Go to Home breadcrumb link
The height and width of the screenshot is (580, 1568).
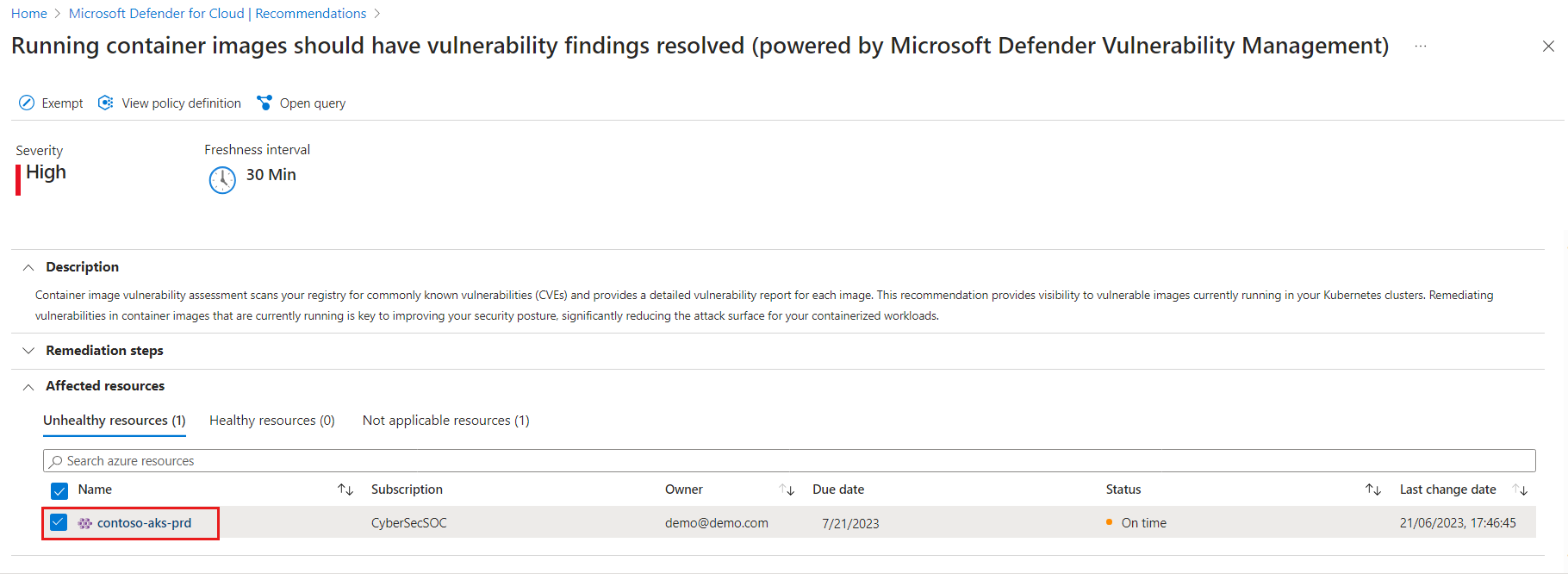(x=29, y=14)
